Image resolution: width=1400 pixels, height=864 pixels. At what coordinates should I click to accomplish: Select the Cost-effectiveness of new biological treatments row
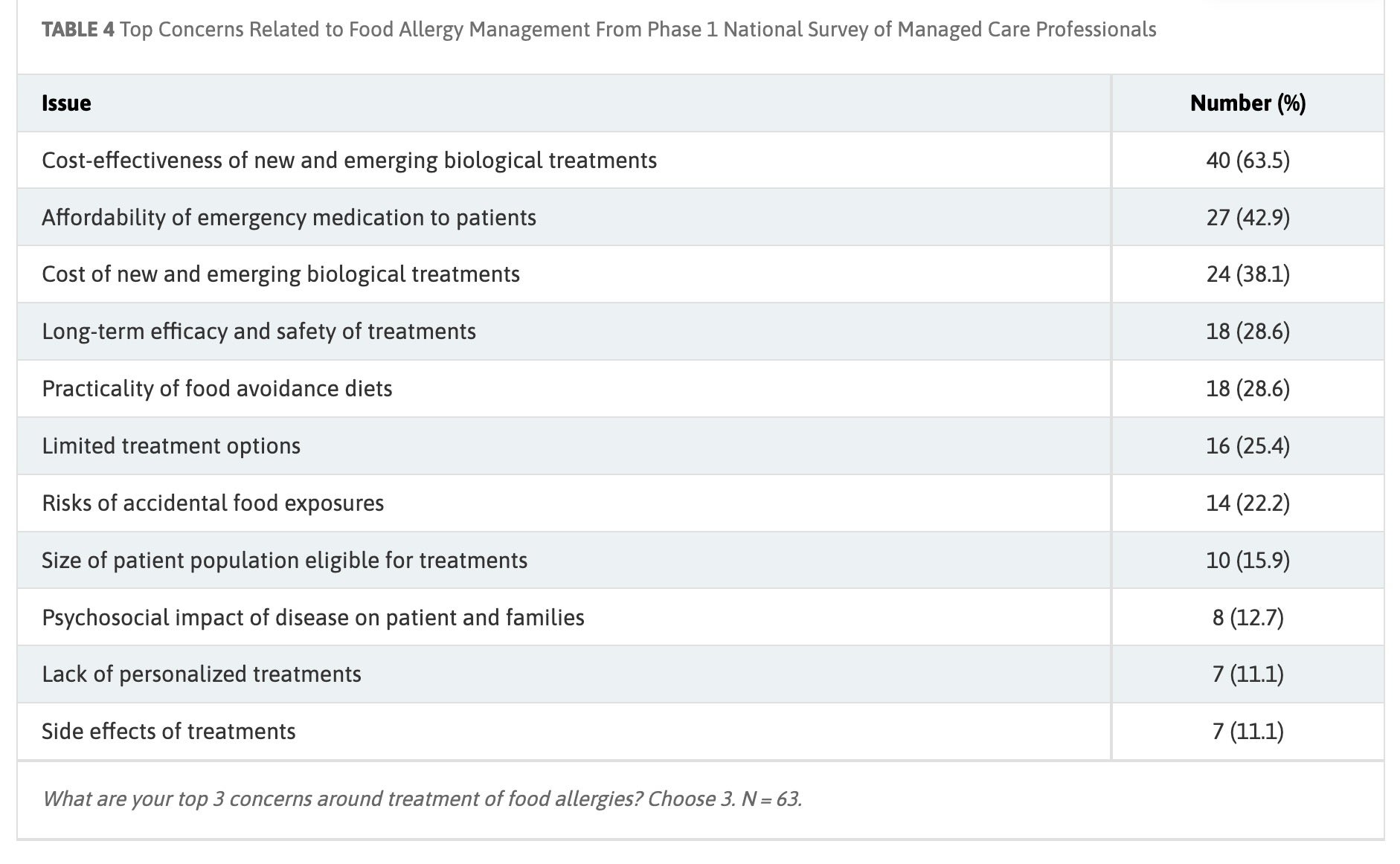click(349, 161)
